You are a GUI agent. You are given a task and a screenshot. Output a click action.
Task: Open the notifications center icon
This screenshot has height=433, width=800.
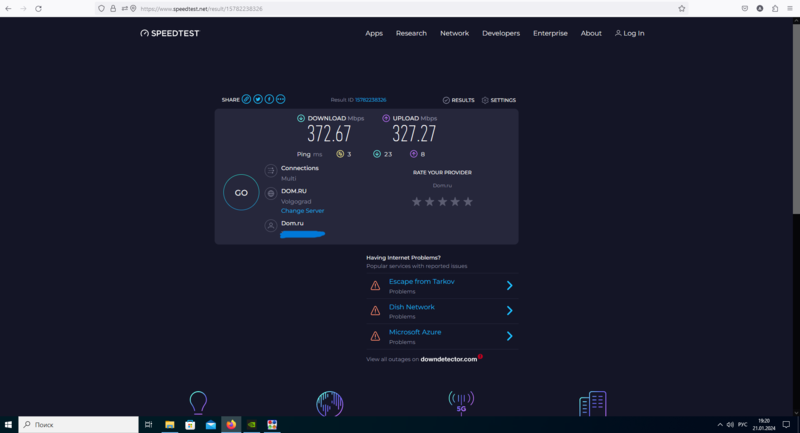pyautogui.click(x=786, y=424)
